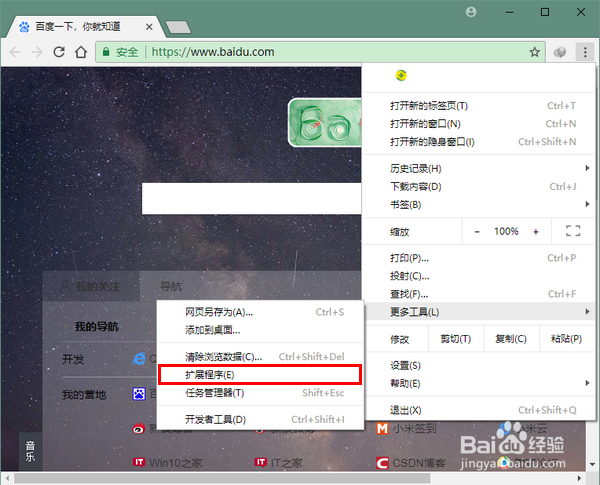Click 复制(C) in the edit row

coord(511,339)
